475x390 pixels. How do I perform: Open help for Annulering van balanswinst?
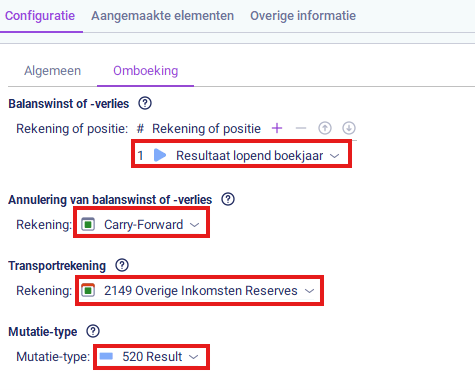pos(228,199)
